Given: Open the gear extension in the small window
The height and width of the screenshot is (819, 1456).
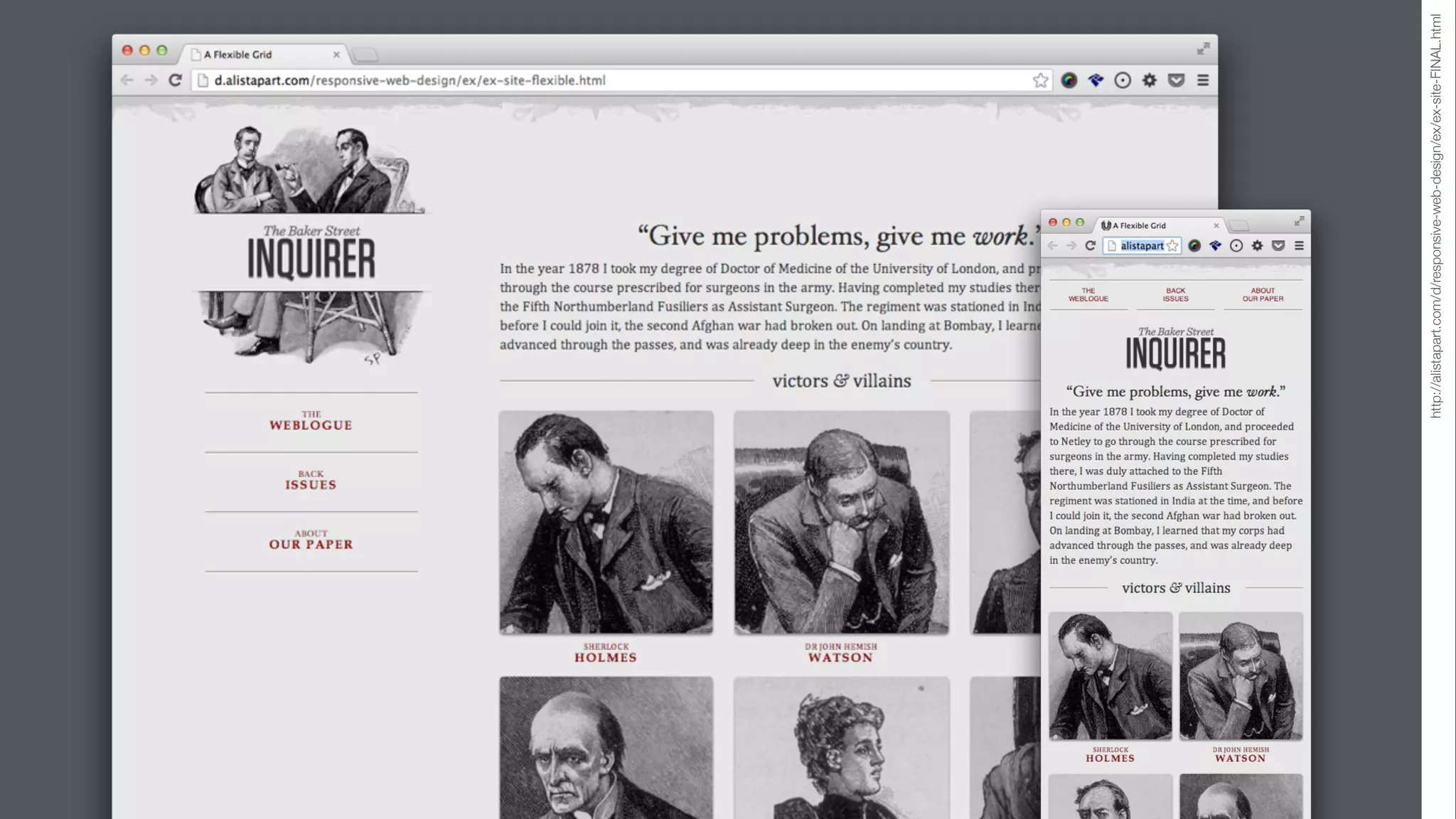Looking at the screenshot, I should click(1258, 245).
